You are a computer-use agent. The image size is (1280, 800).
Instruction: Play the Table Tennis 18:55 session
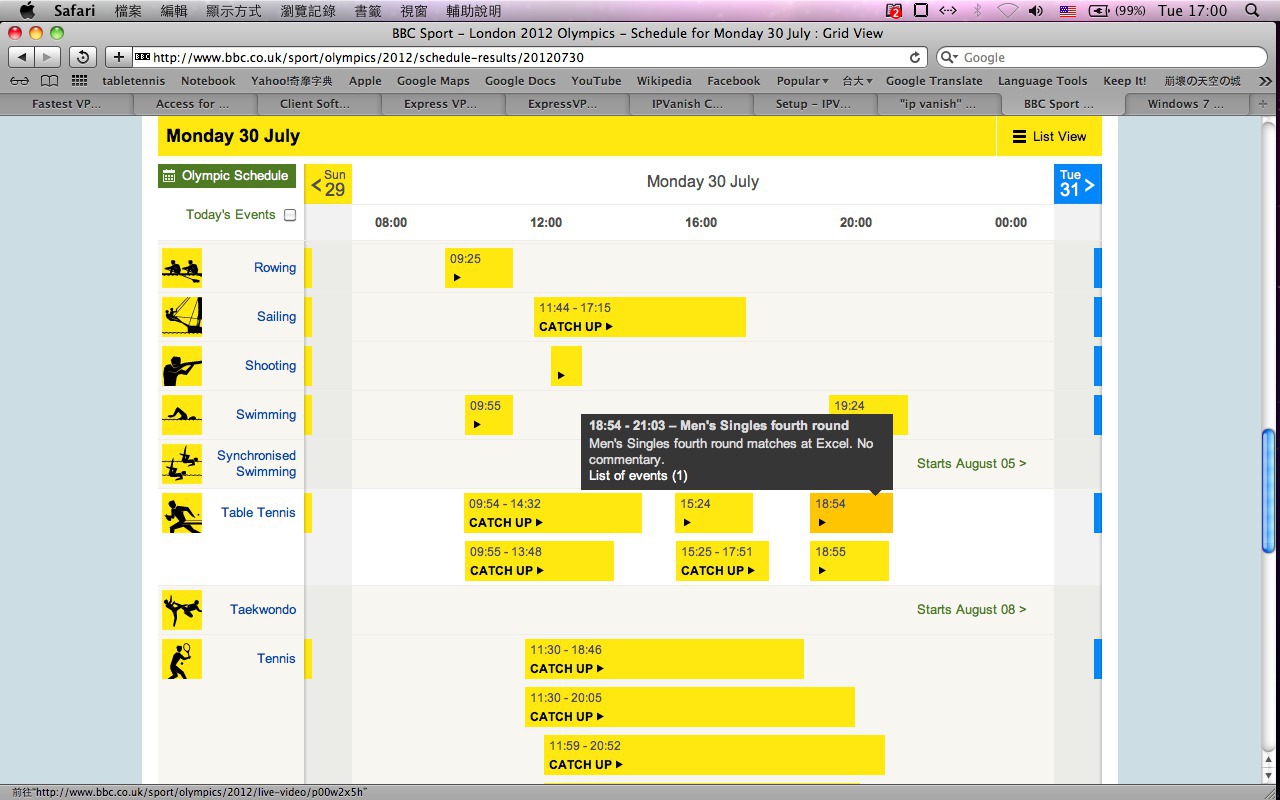(x=849, y=561)
